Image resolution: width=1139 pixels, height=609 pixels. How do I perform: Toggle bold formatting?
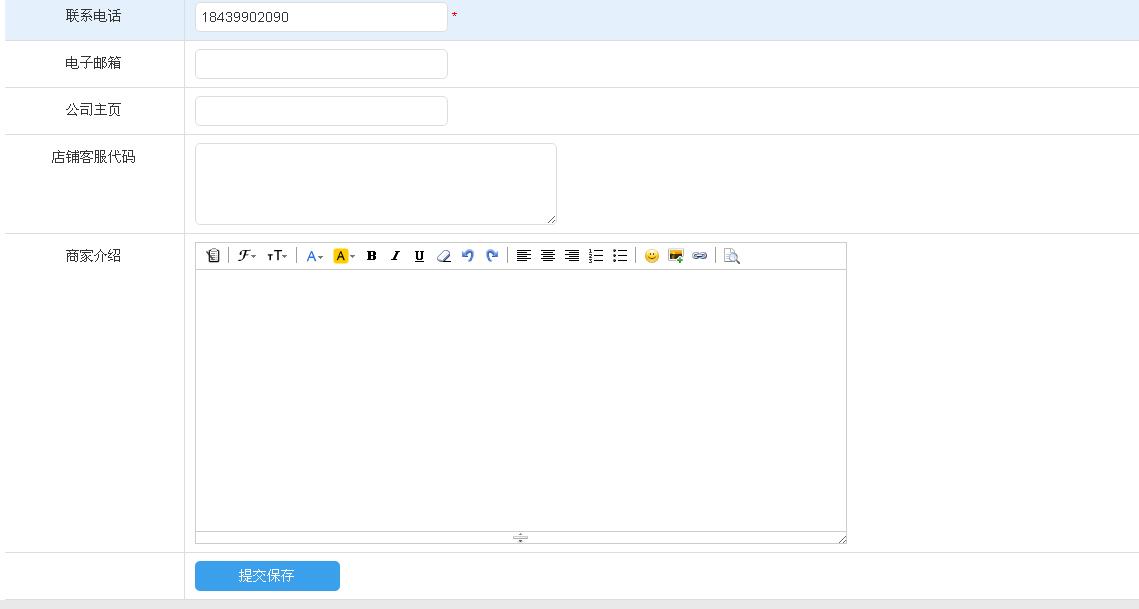tap(371, 256)
